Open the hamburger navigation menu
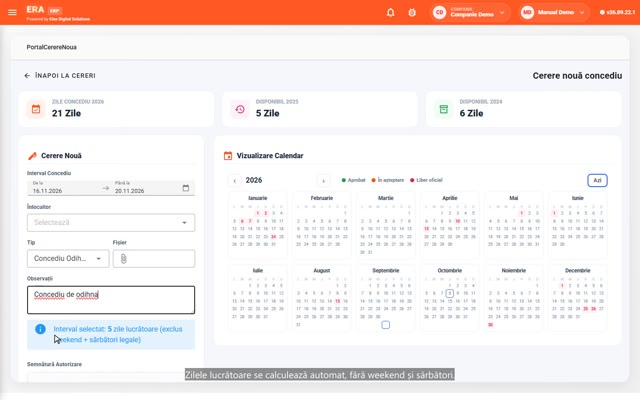 pyautogui.click(x=12, y=12)
